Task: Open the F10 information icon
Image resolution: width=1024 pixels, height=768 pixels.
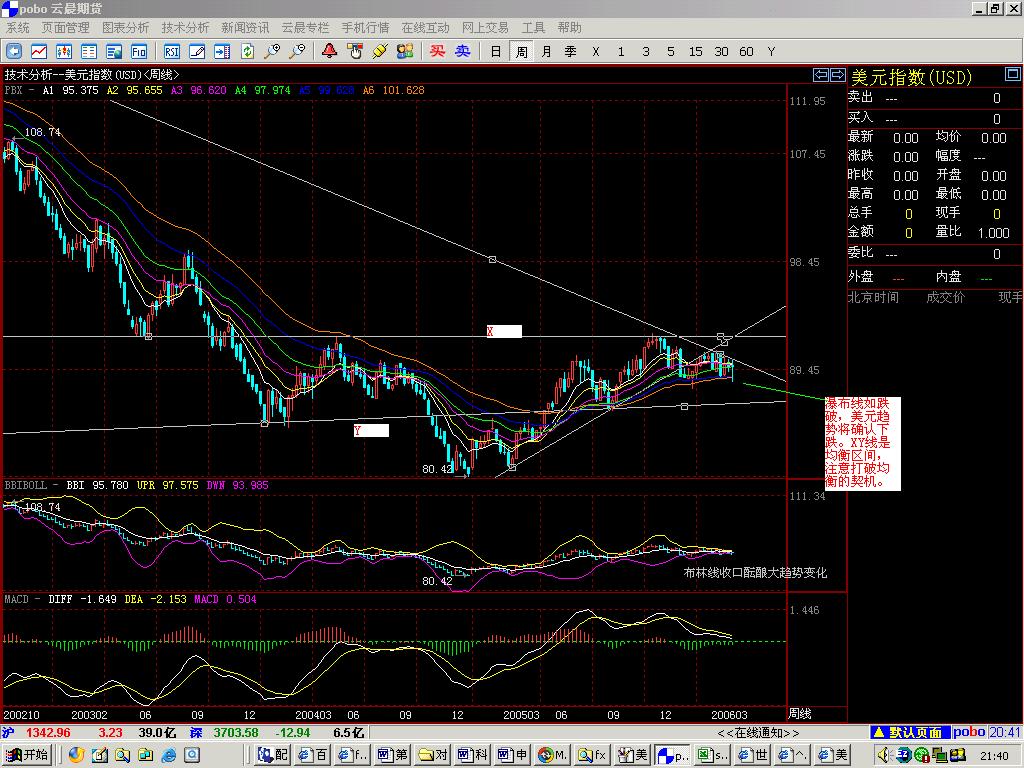Action: point(139,51)
